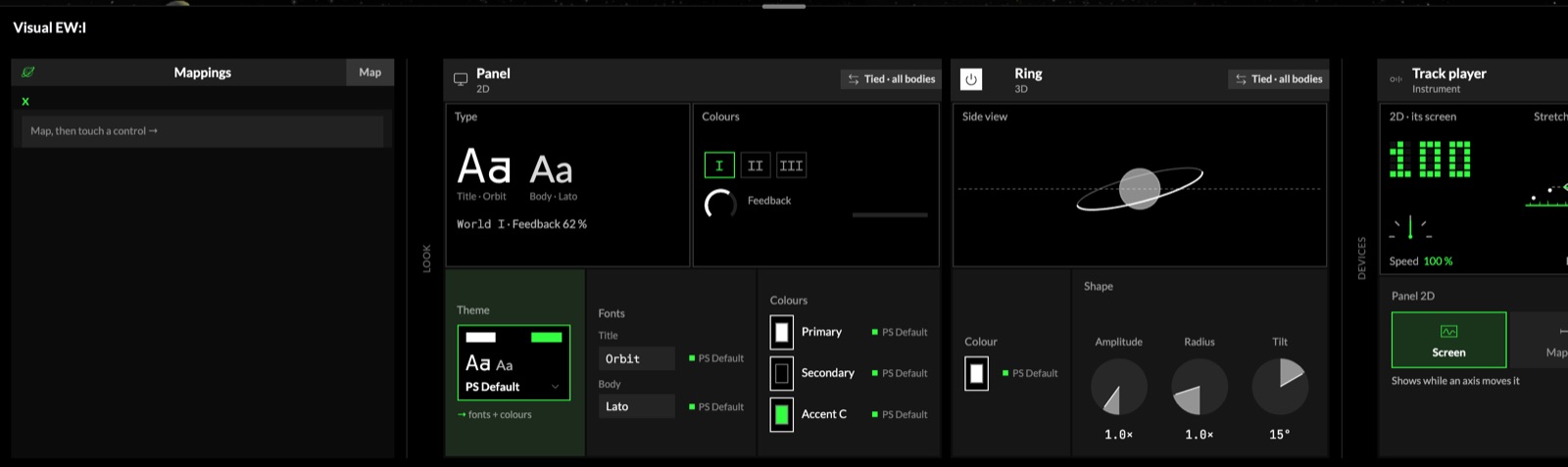Viewport: 1568px width, 467px height.
Task: Select world III in Colours
Action: tap(791, 165)
